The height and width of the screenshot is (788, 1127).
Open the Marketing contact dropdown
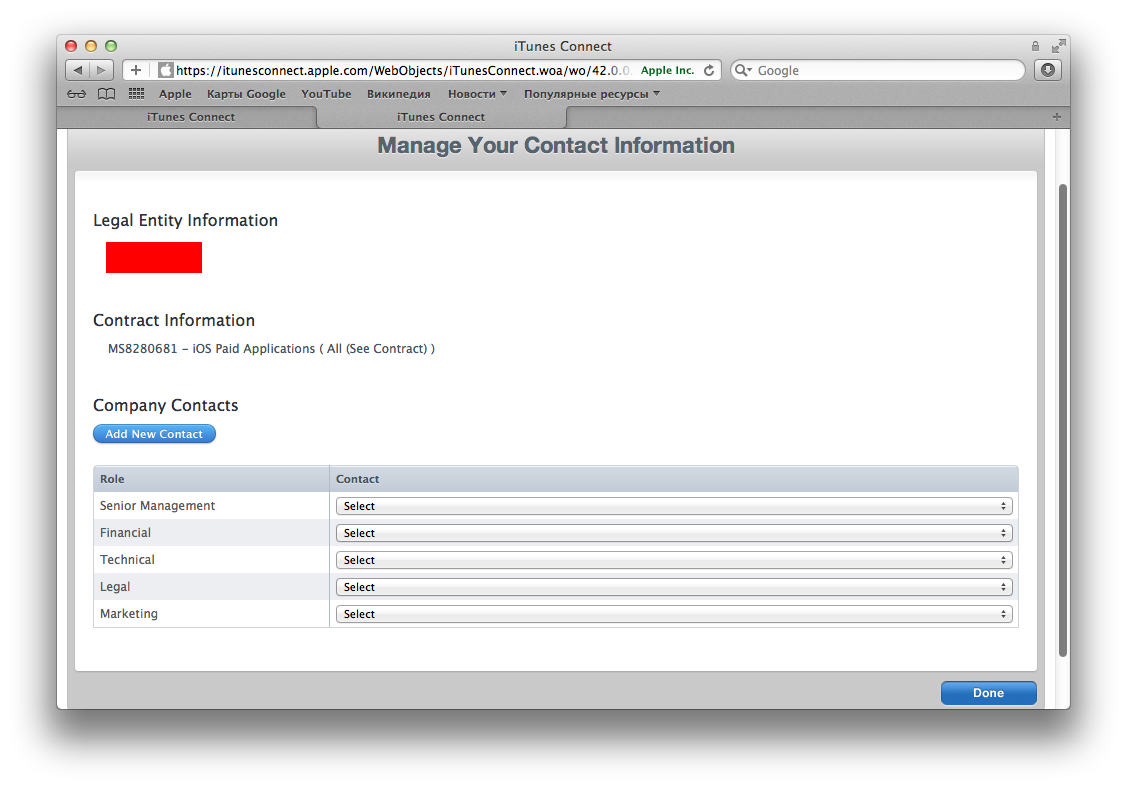674,614
